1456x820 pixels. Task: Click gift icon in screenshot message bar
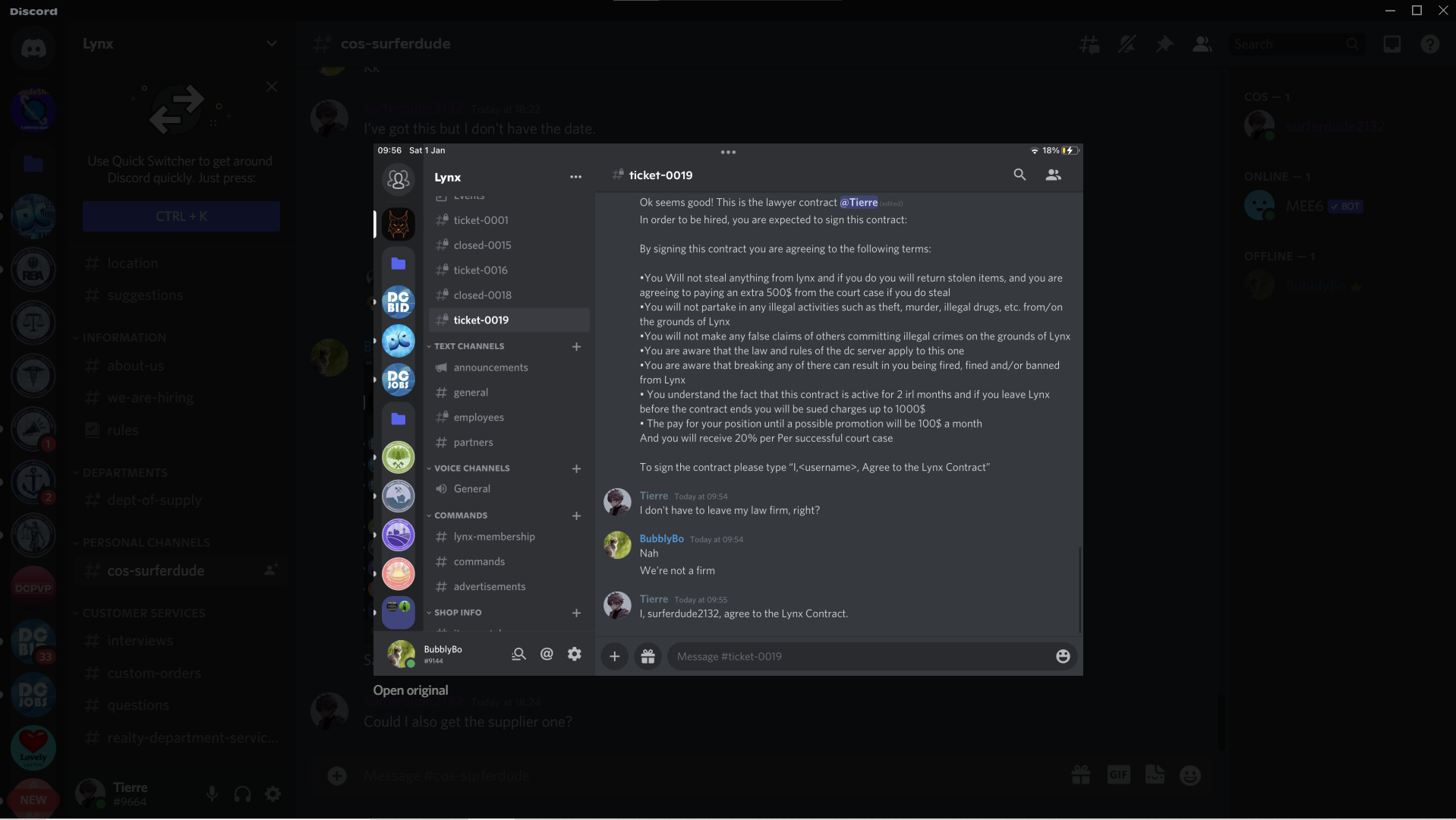point(648,657)
